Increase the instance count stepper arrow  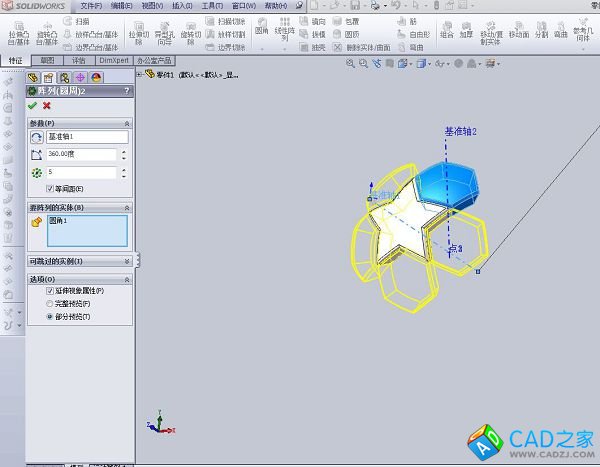pyautogui.click(x=123, y=169)
